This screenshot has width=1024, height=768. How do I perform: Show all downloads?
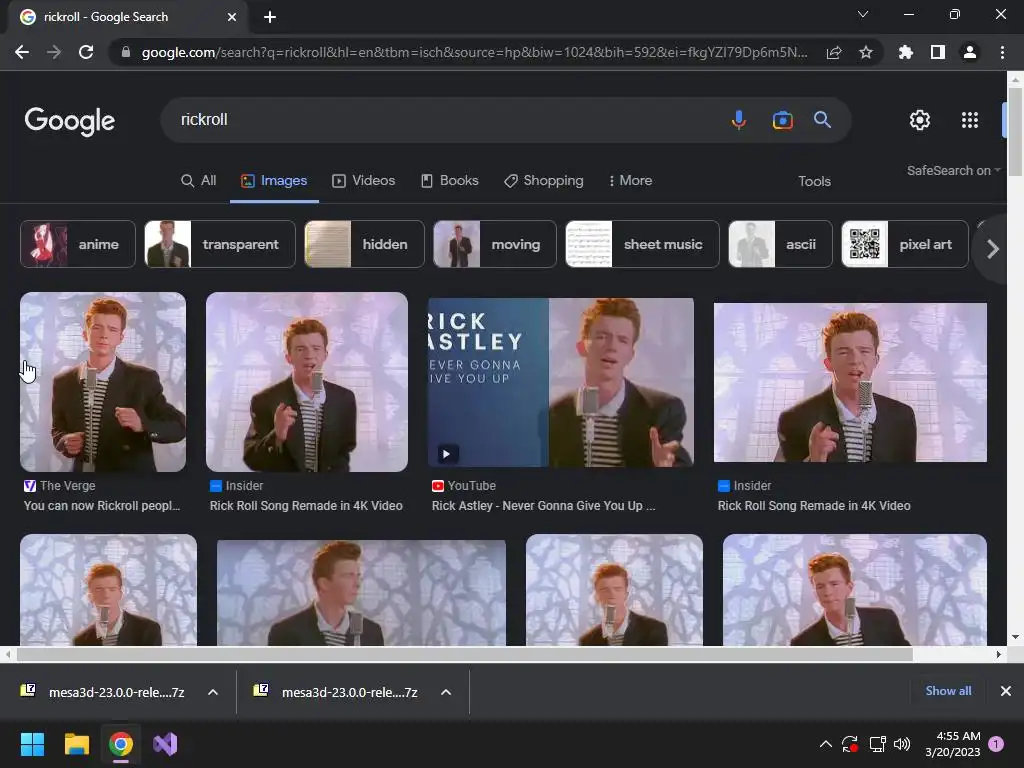tap(948, 691)
